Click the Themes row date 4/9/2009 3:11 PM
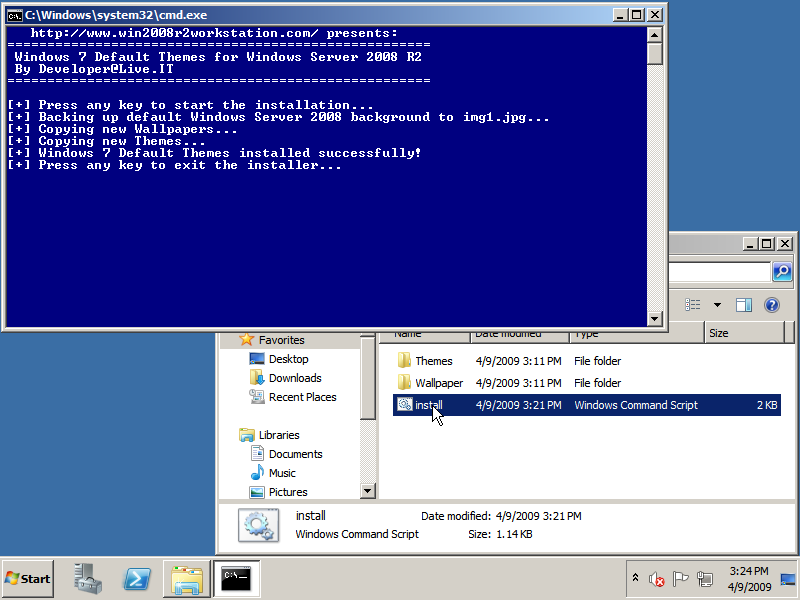The width and height of the screenshot is (800, 600). pos(518,361)
